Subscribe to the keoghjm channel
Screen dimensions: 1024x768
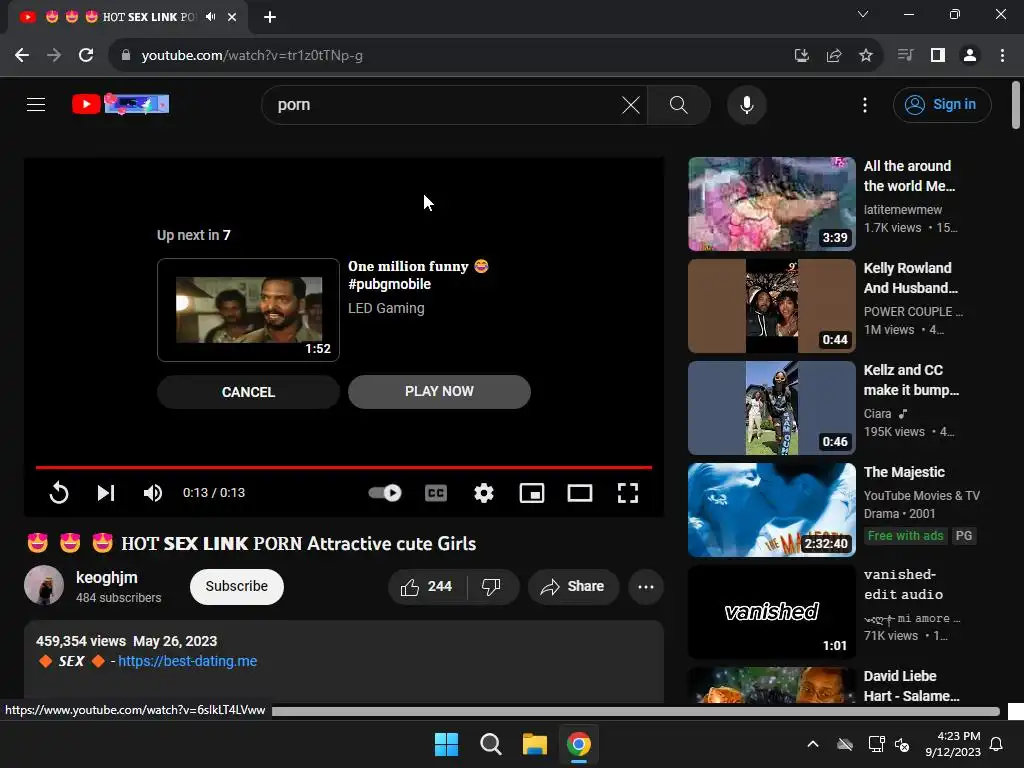coord(236,586)
